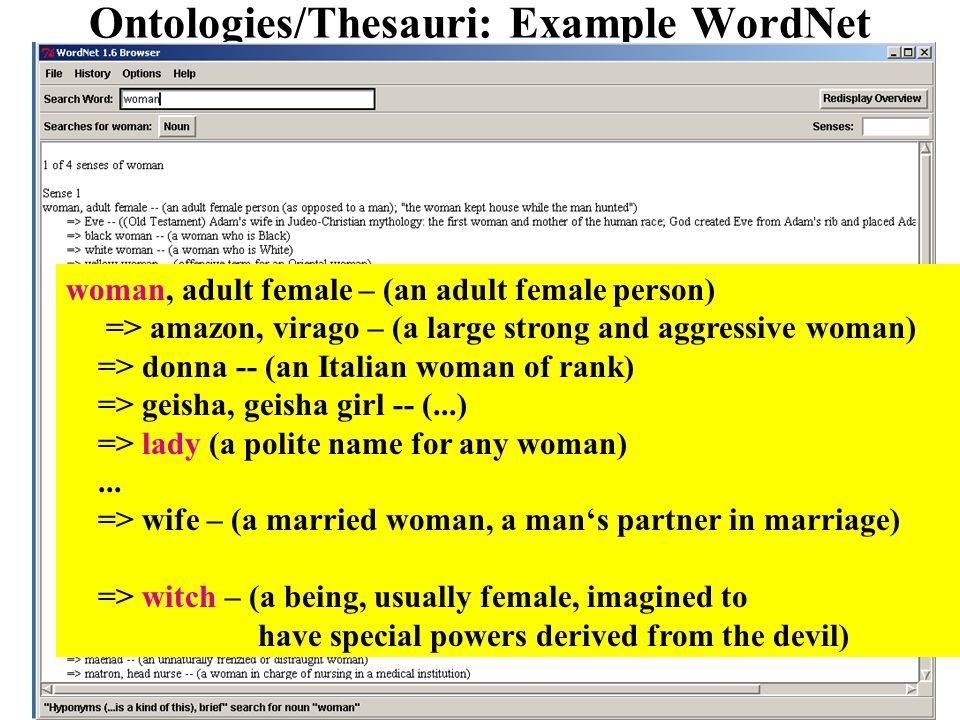Click the WordNet window title bar icon
The height and width of the screenshot is (720, 960).
coord(48,53)
